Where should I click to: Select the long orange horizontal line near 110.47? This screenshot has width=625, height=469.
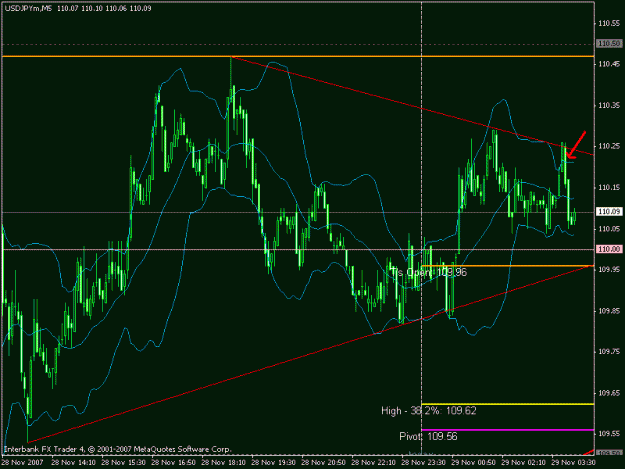click(298, 57)
